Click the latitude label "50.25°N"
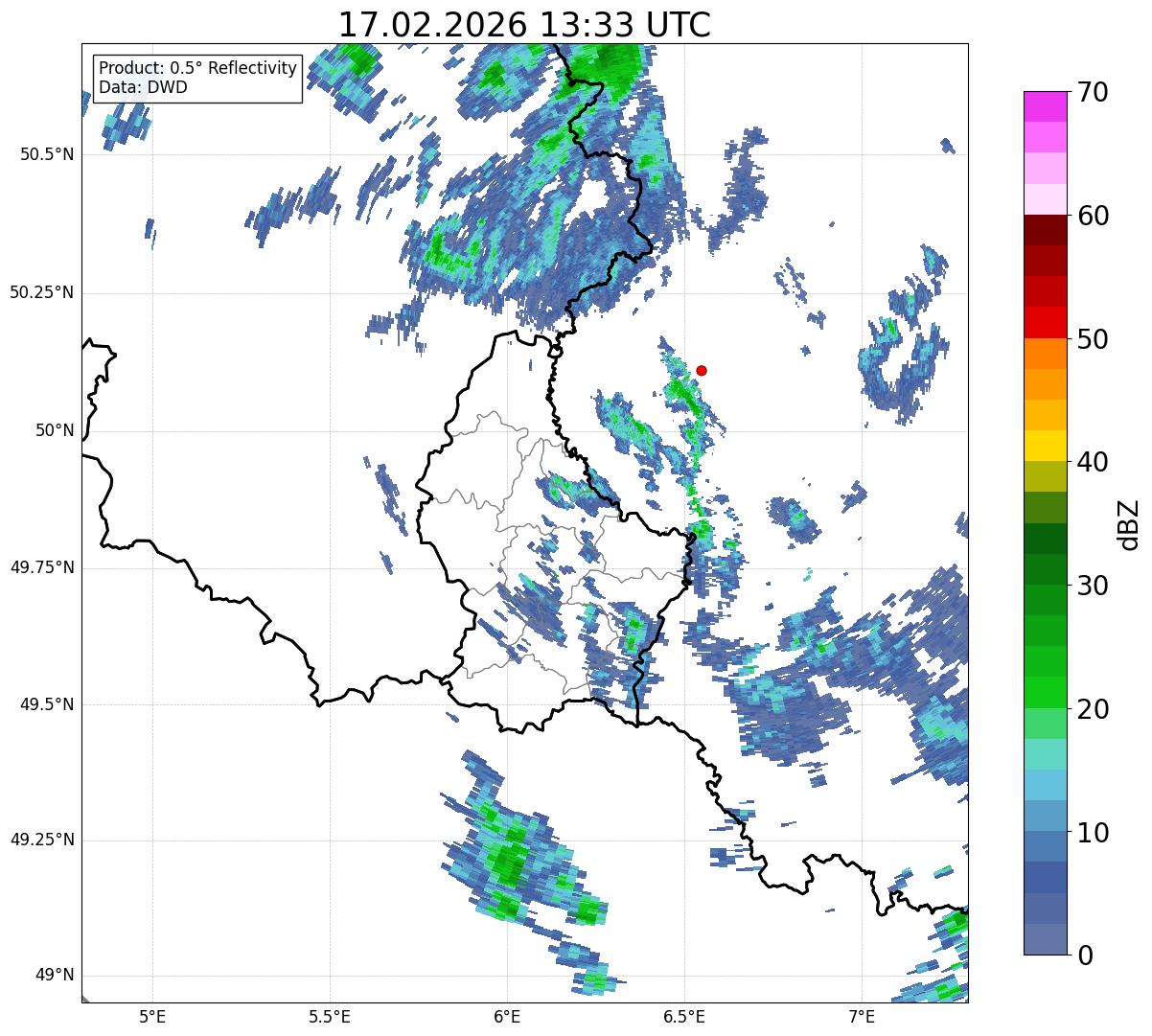The image size is (1152, 1036). click(41, 292)
